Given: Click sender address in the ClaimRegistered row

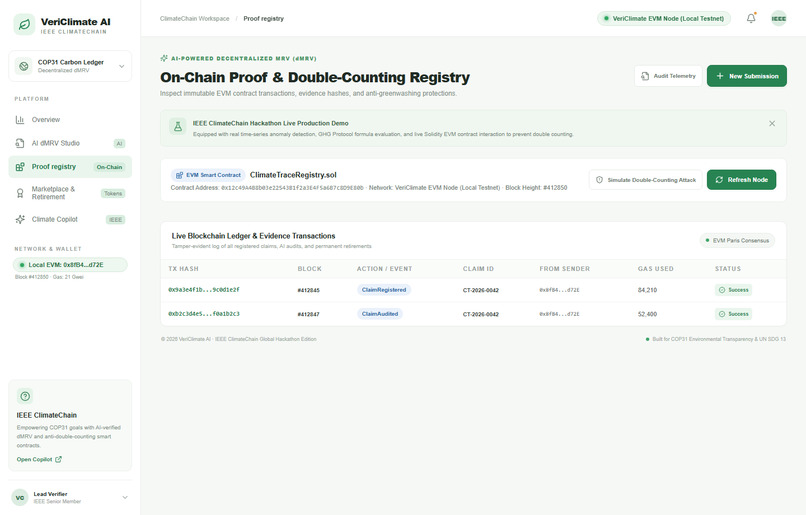Looking at the screenshot, I should (559, 290).
